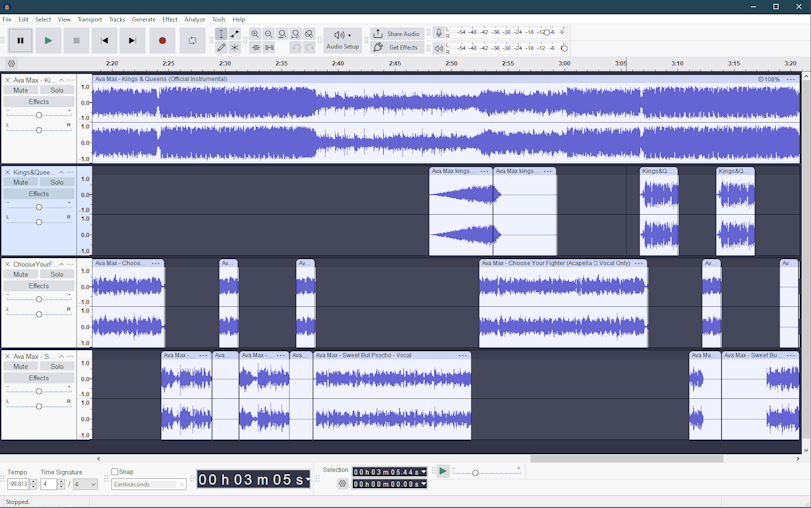Click the playback meter speaker icon
The image size is (811, 508).
439,48
